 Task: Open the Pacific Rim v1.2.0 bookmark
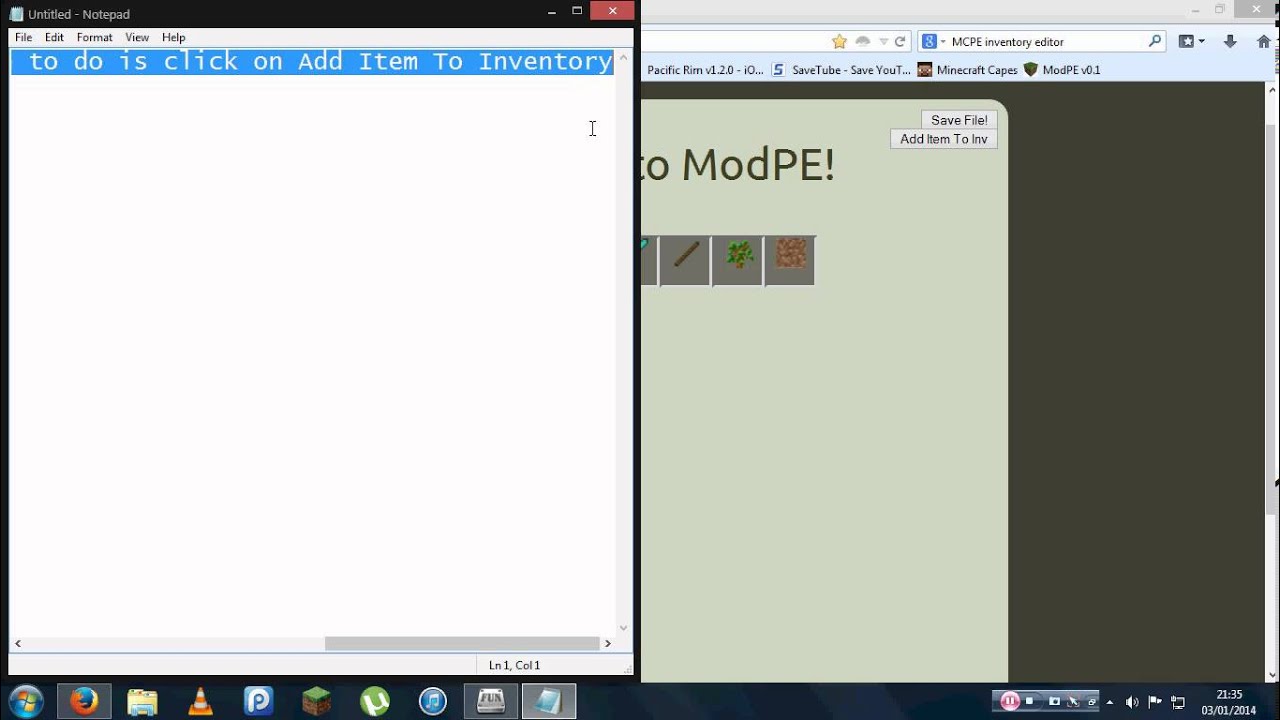tap(705, 70)
